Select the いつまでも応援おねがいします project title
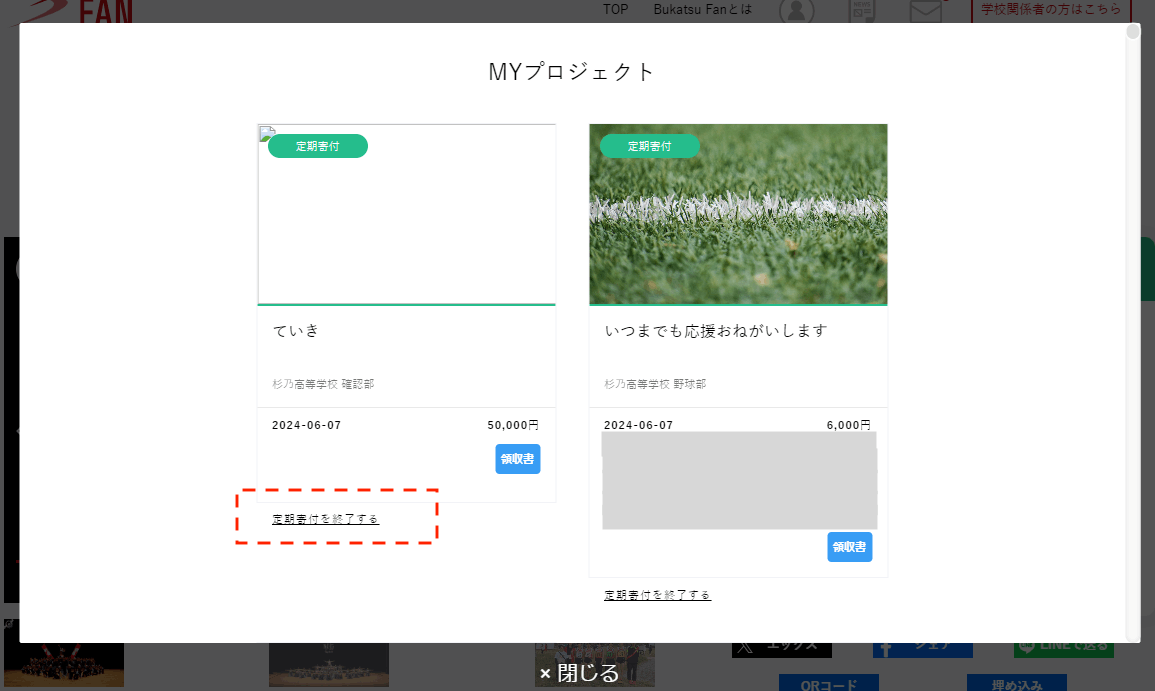 (x=716, y=331)
